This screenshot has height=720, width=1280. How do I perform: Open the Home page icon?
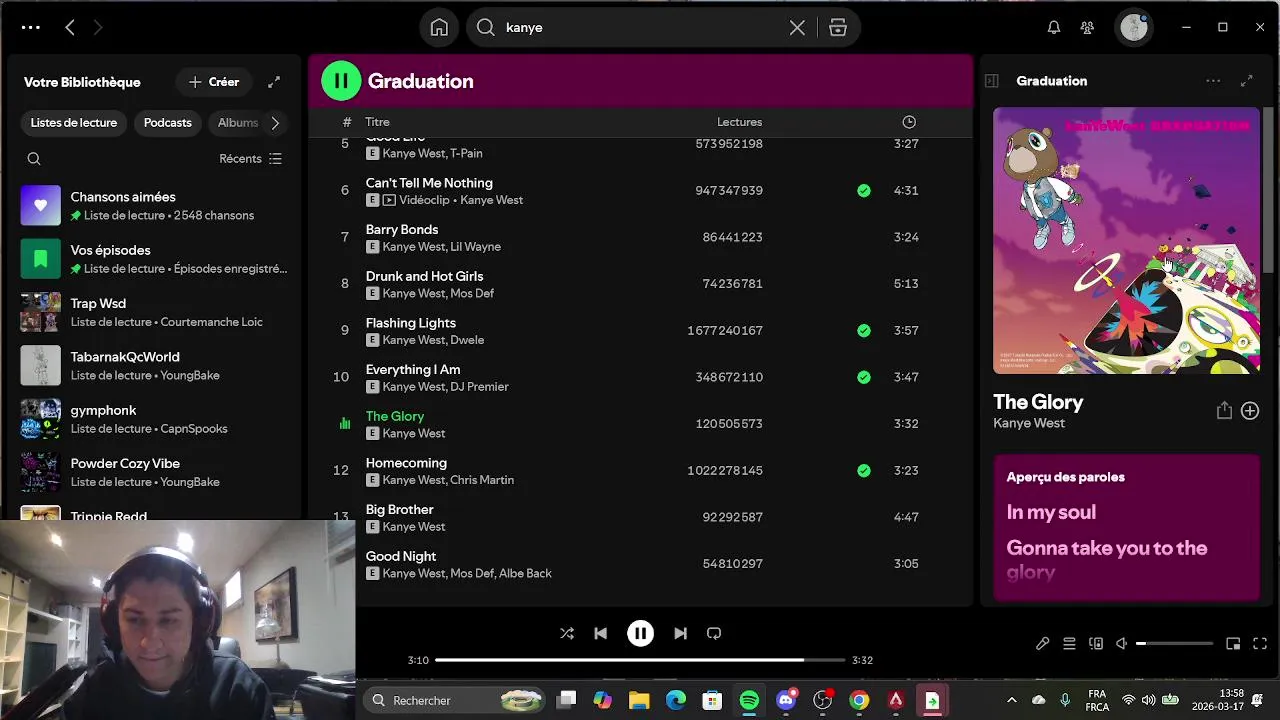[439, 28]
